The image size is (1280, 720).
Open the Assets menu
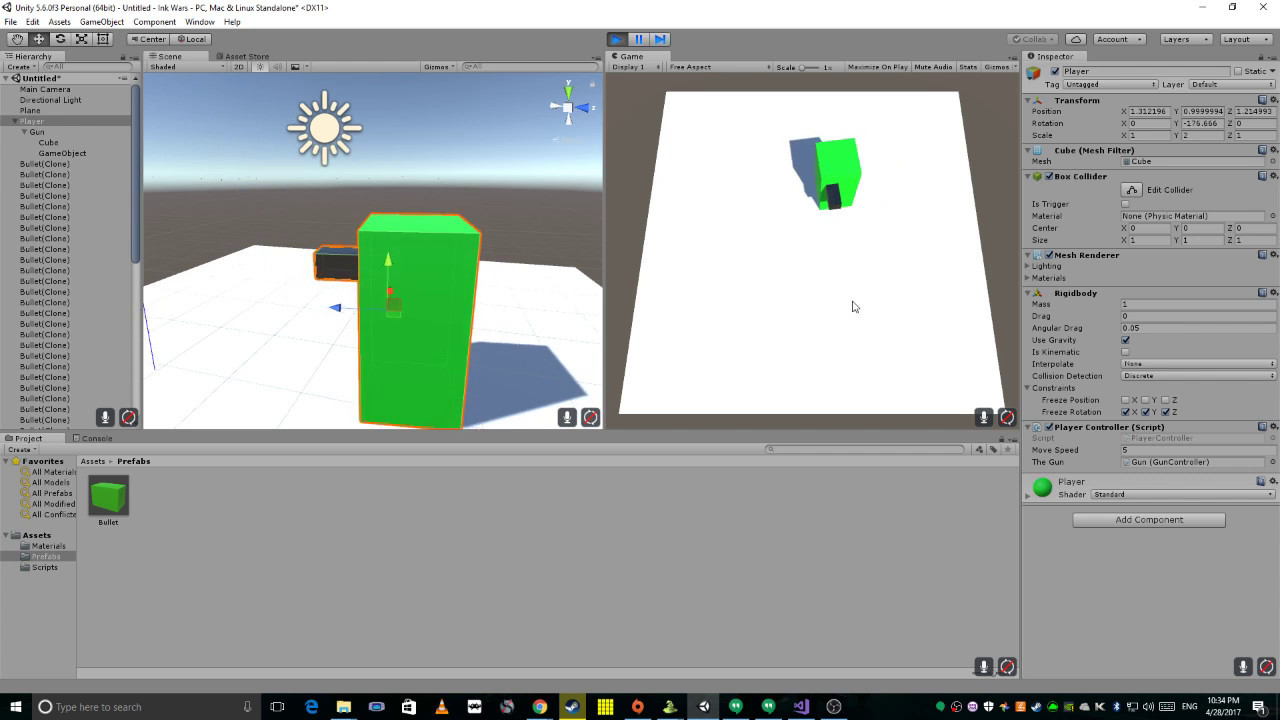(x=59, y=22)
